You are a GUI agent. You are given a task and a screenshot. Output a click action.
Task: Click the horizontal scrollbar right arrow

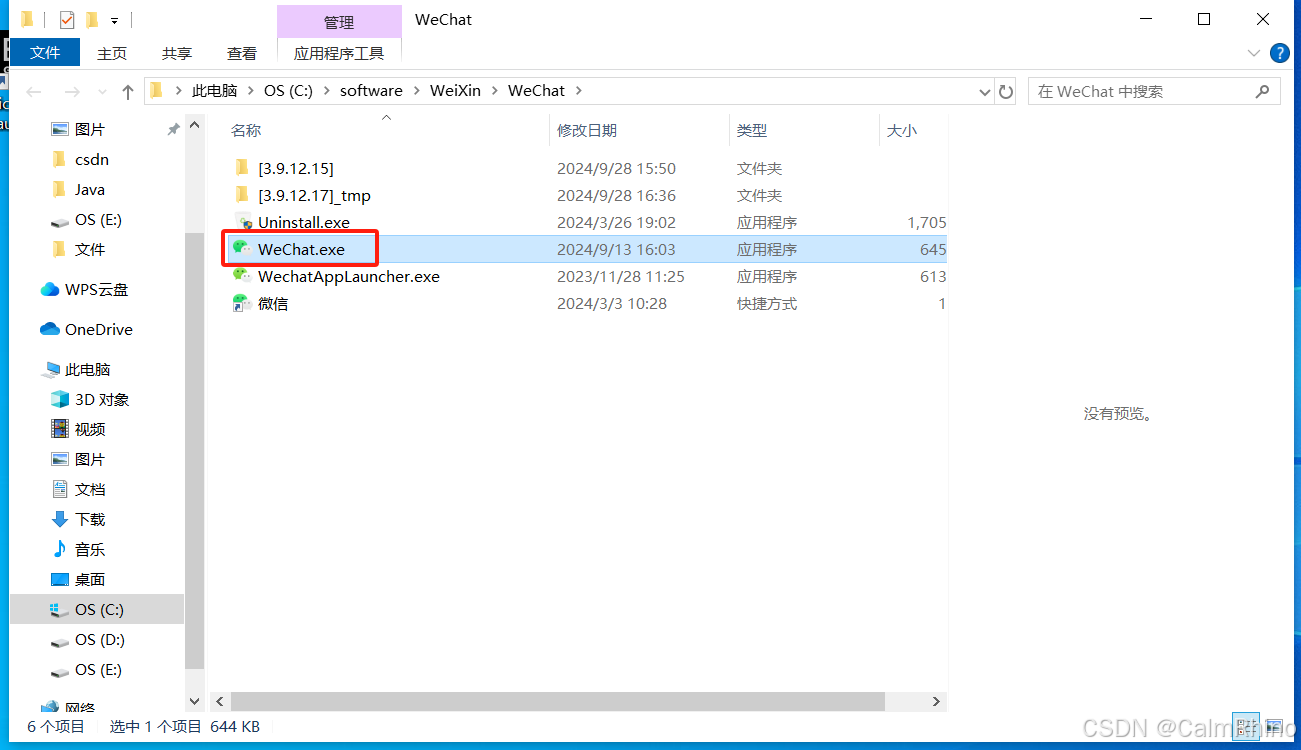click(x=937, y=701)
